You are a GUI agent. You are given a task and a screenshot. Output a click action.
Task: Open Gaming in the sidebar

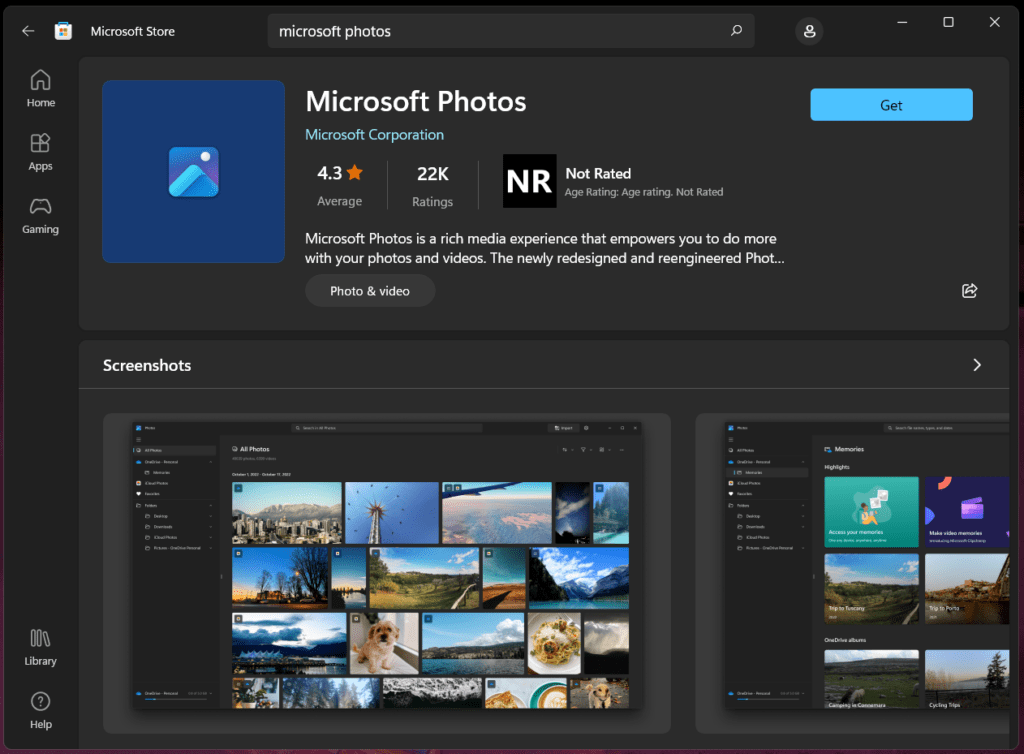pos(40,216)
